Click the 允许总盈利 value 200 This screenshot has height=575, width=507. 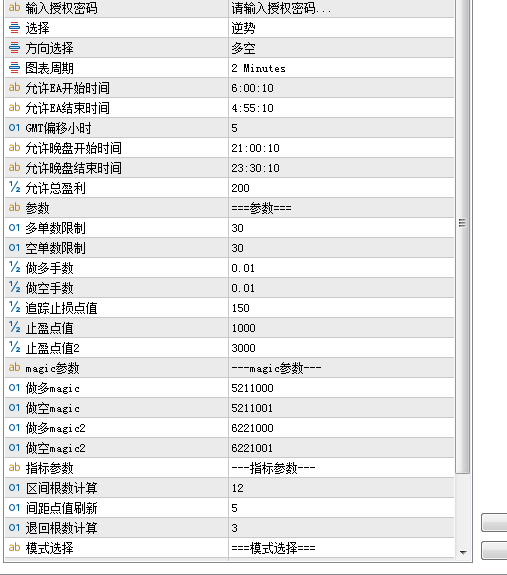click(341, 188)
